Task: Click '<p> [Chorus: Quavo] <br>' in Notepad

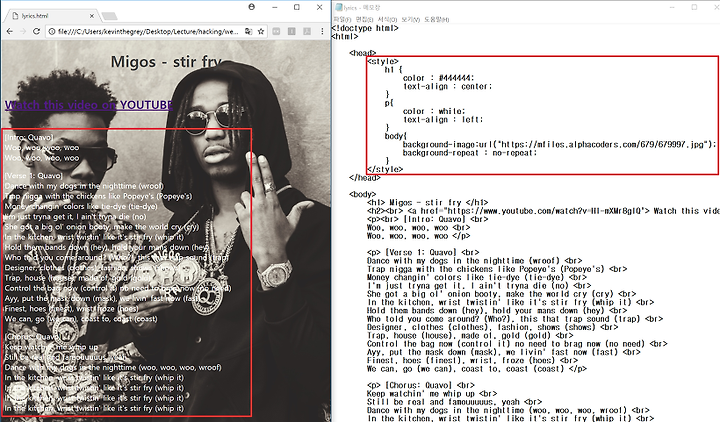Action: [x=423, y=386]
